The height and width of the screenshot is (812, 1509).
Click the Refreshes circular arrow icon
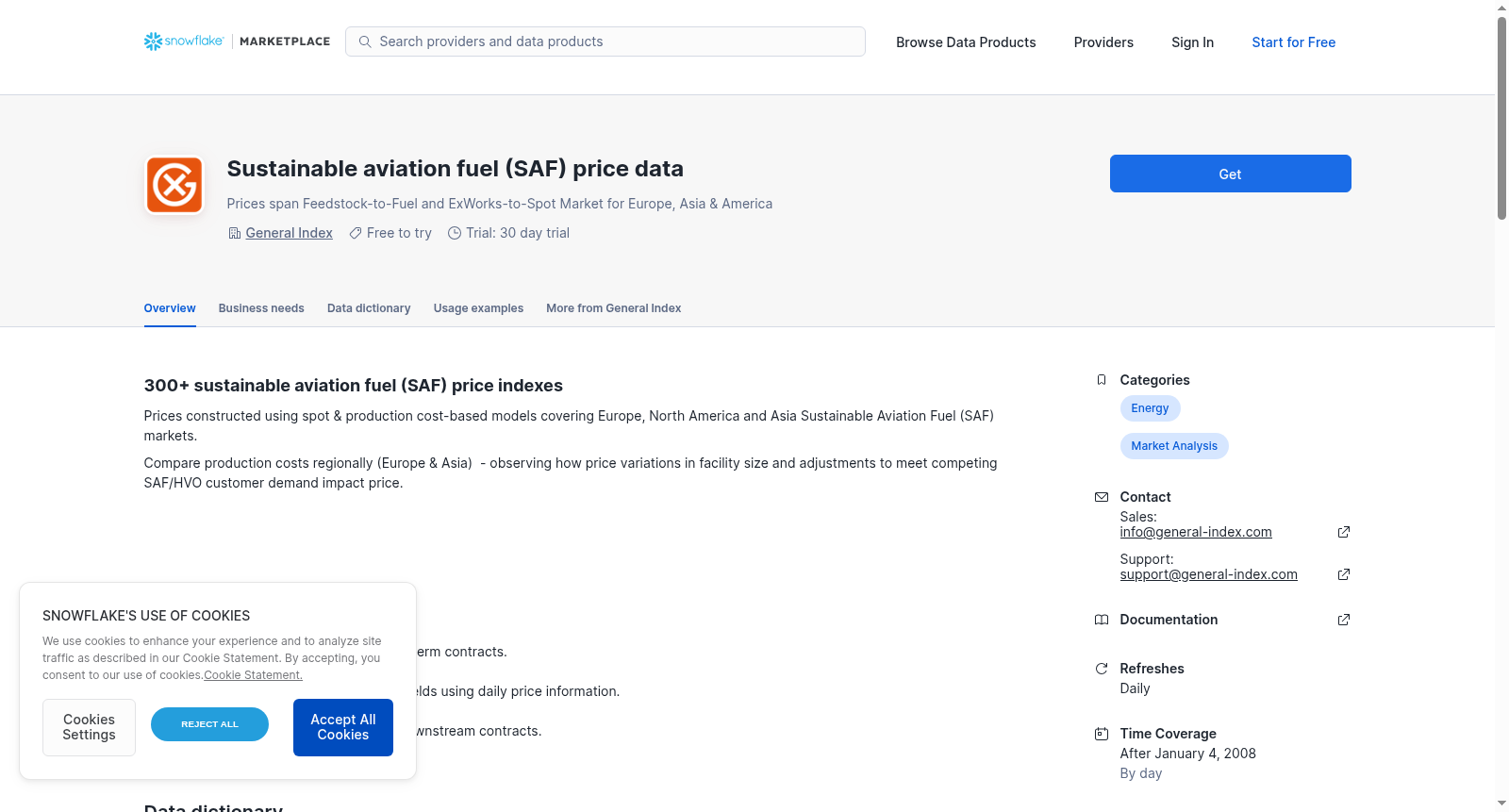[x=1102, y=669]
